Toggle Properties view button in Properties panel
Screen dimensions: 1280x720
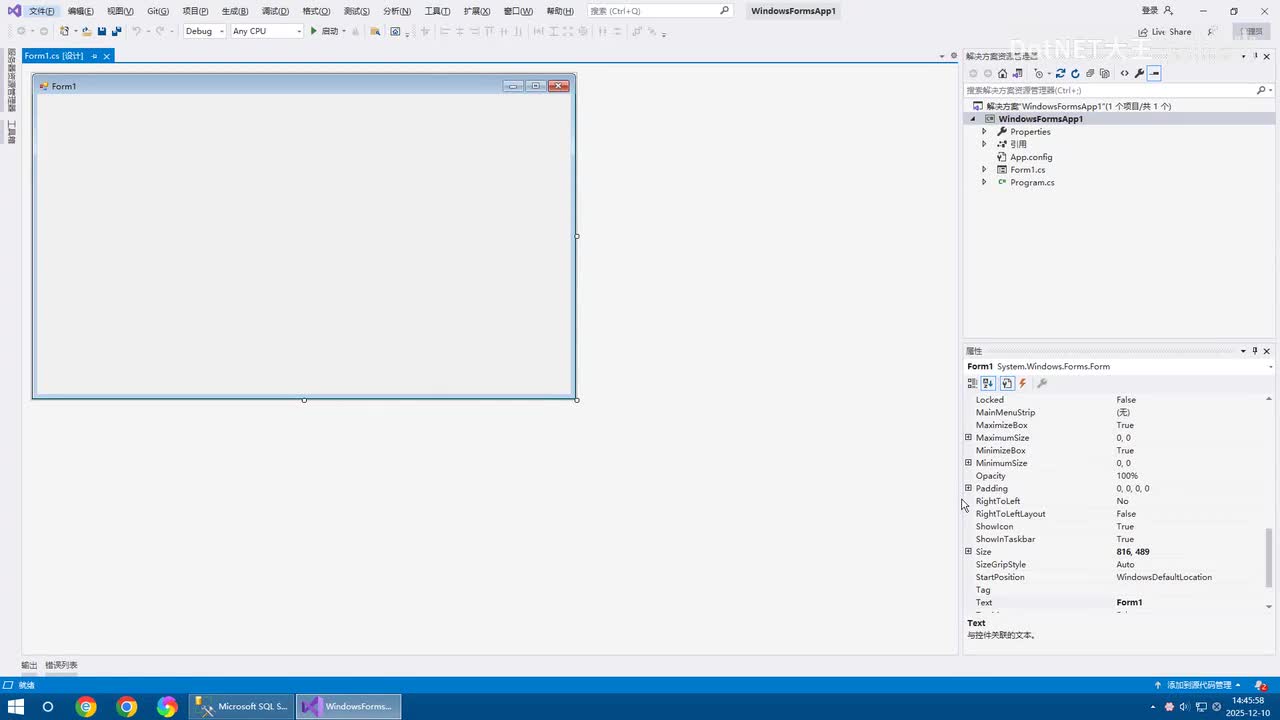click(1007, 383)
